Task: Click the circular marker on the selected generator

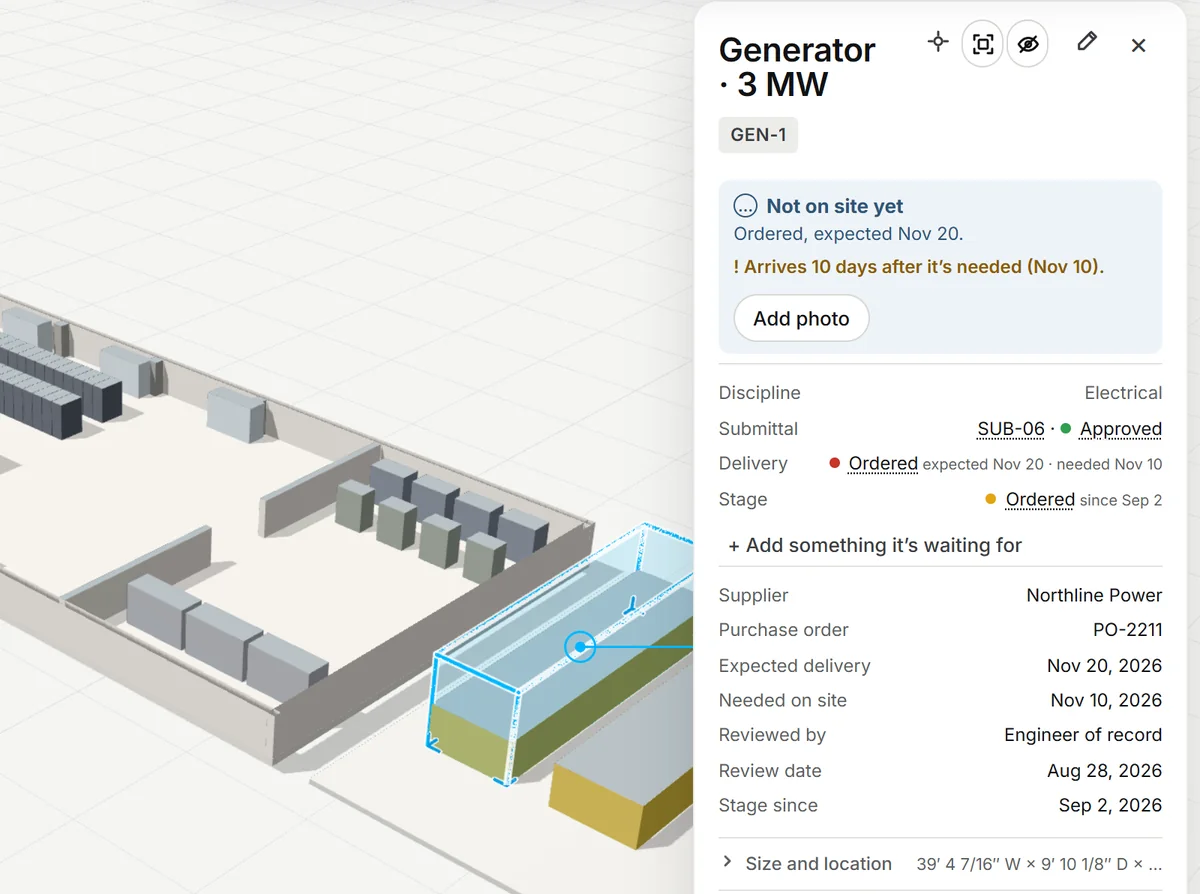Action: tap(580, 647)
